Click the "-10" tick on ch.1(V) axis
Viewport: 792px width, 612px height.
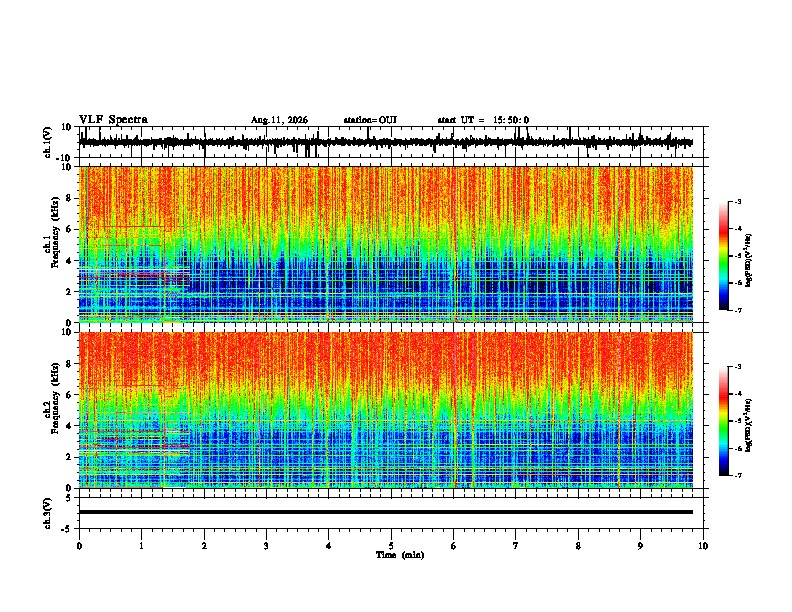[64, 158]
